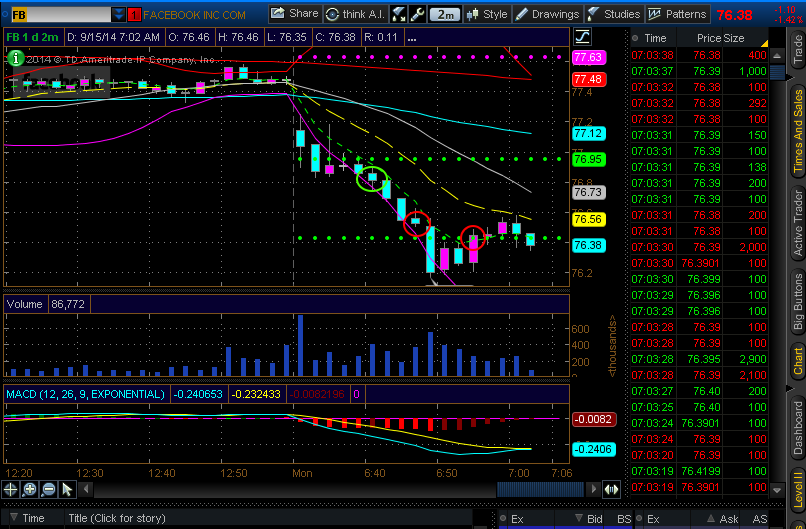Click the -0.2406 MACD axis label
Image resolution: width=806 pixels, height=529 pixels.
click(x=594, y=449)
